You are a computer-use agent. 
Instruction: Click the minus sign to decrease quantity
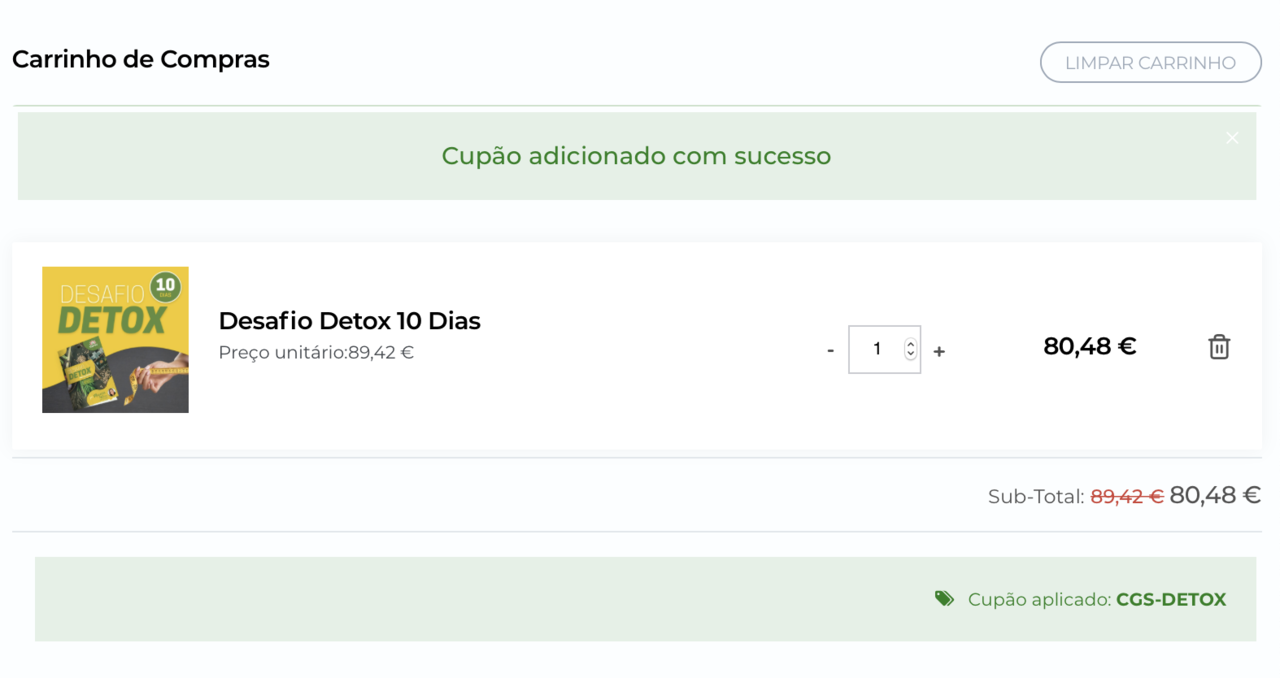coord(830,349)
